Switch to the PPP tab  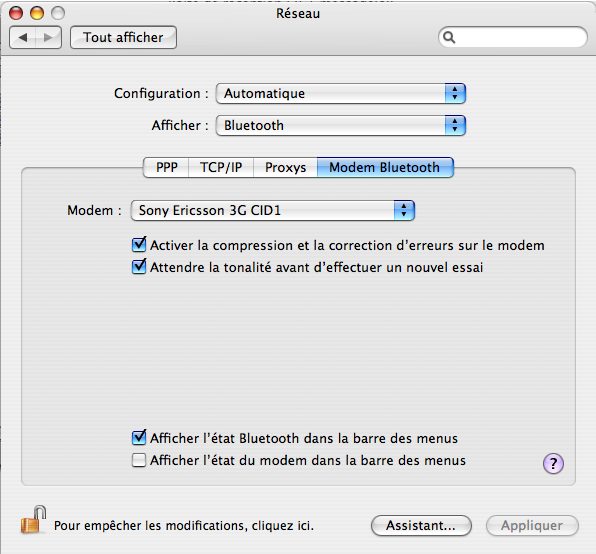pyautogui.click(x=166, y=168)
